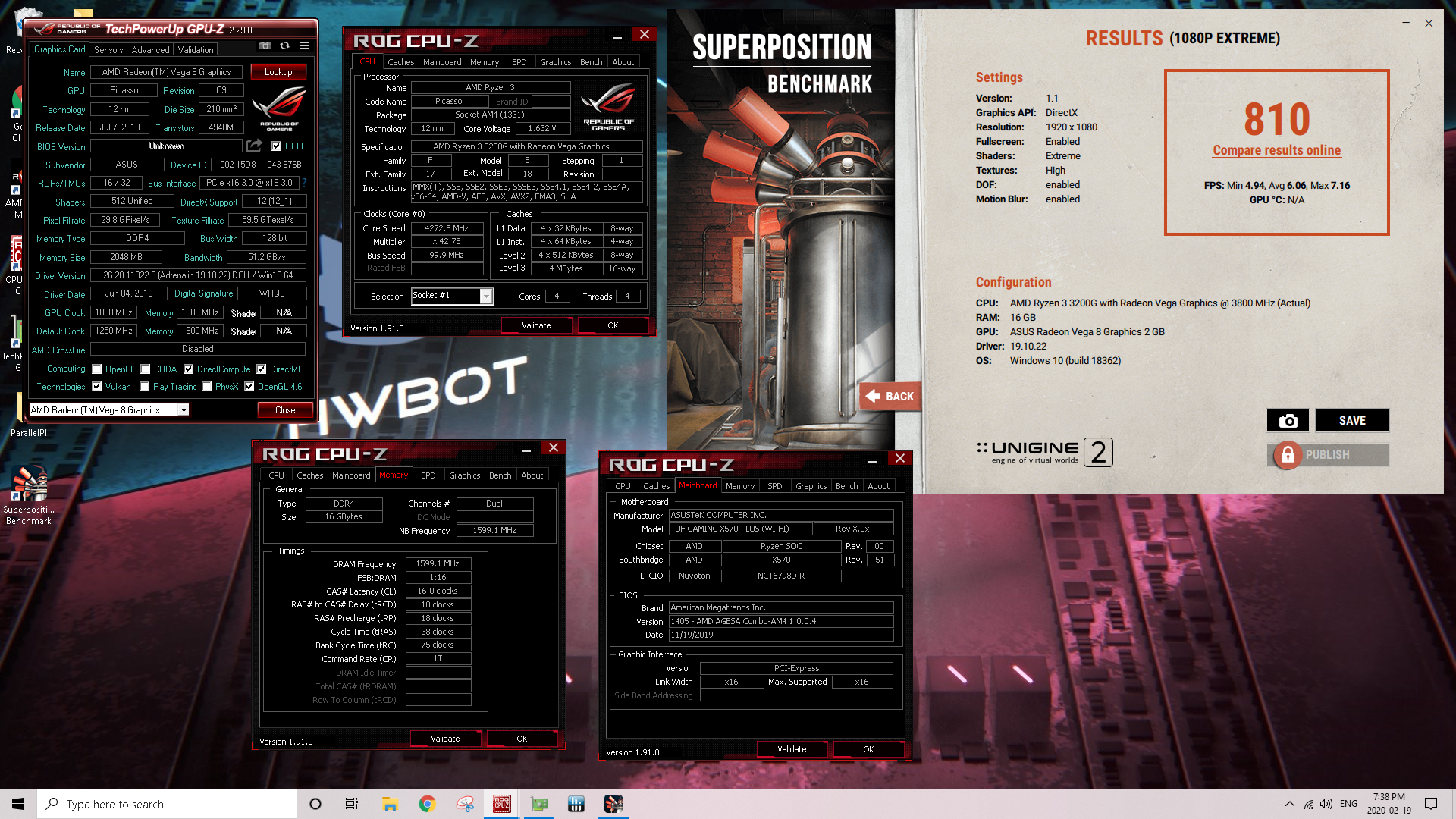Click OK in the CPU-Z Memory window
This screenshot has height=819, width=1456.
(522, 739)
